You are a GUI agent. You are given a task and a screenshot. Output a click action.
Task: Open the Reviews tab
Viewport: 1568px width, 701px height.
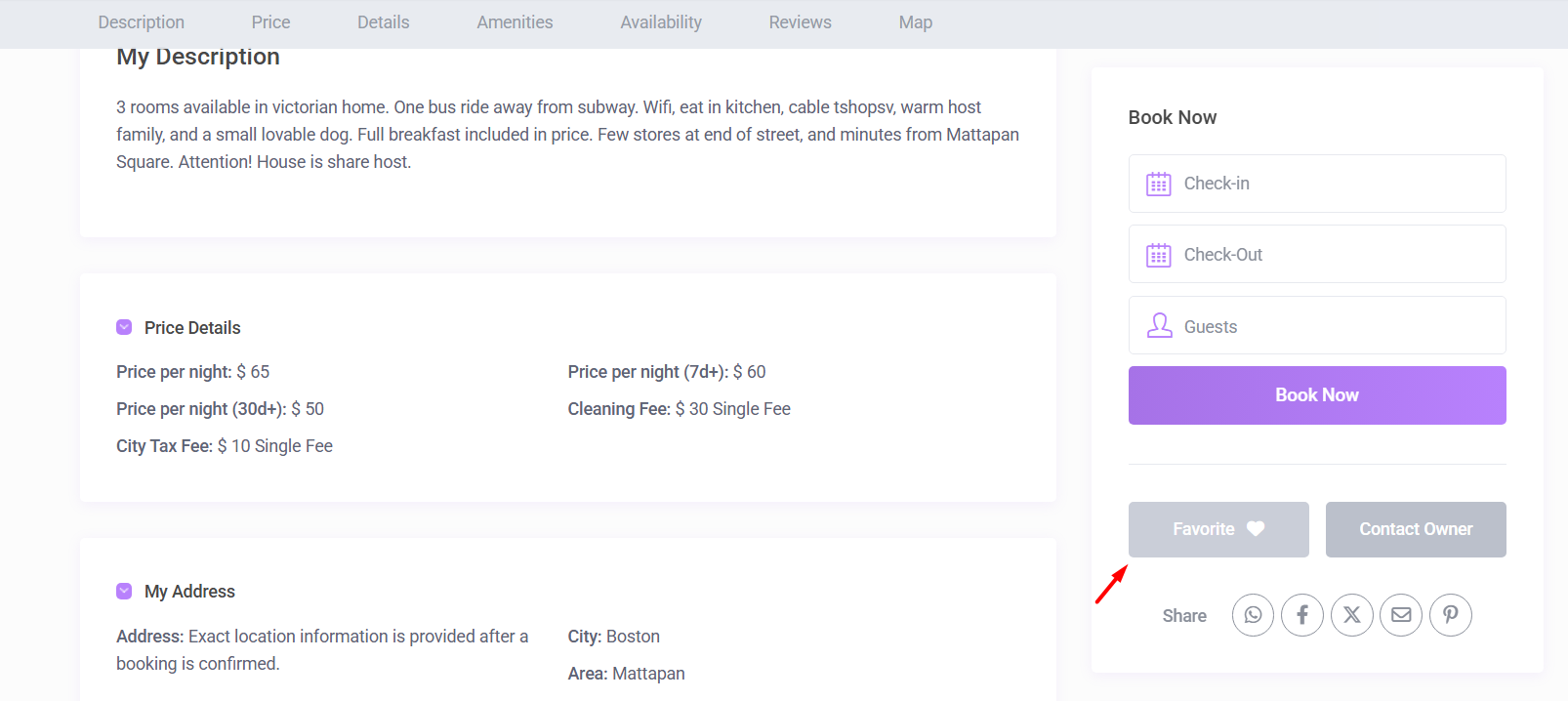(800, 22)
